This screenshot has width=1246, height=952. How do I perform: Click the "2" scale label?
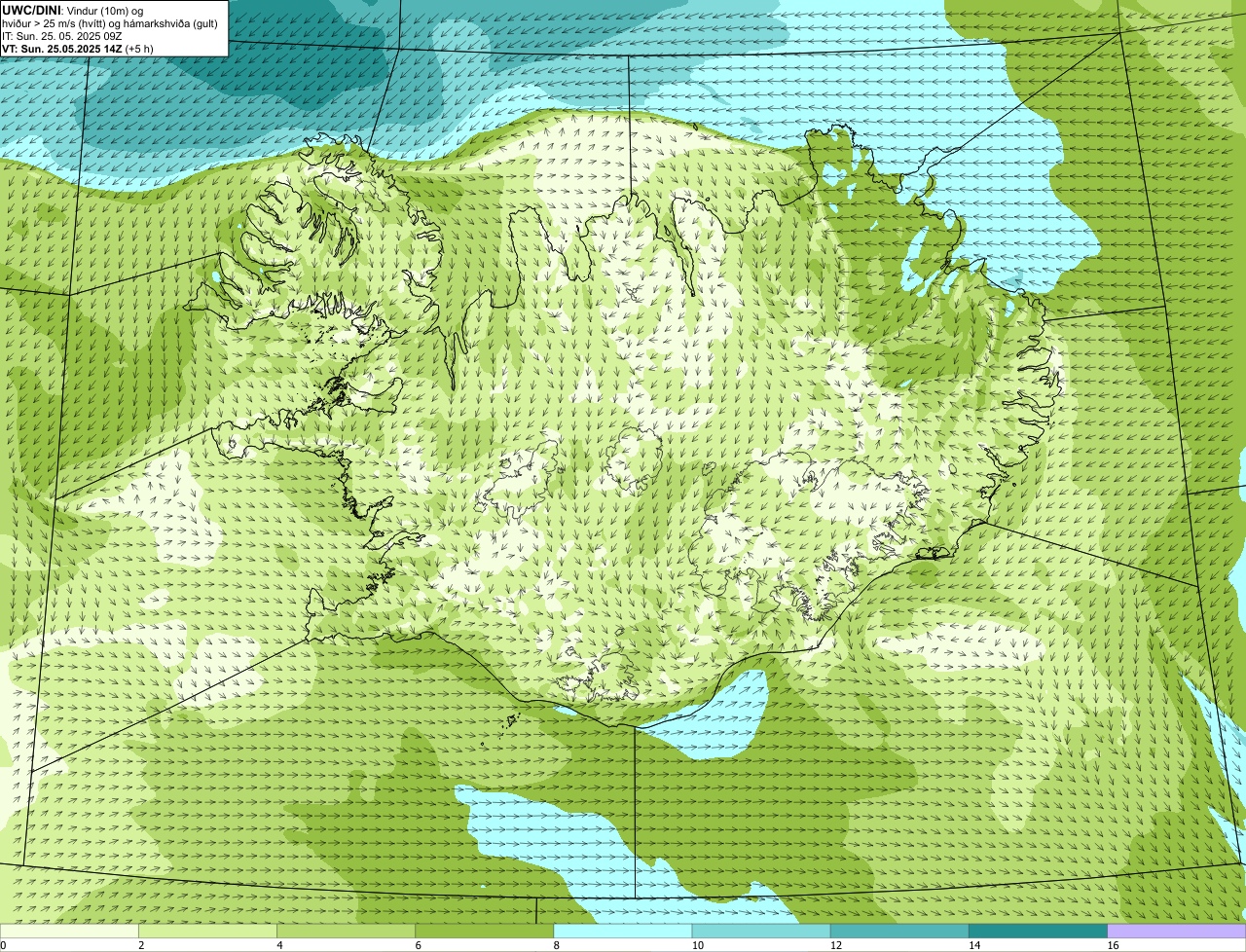click(141, 945)
